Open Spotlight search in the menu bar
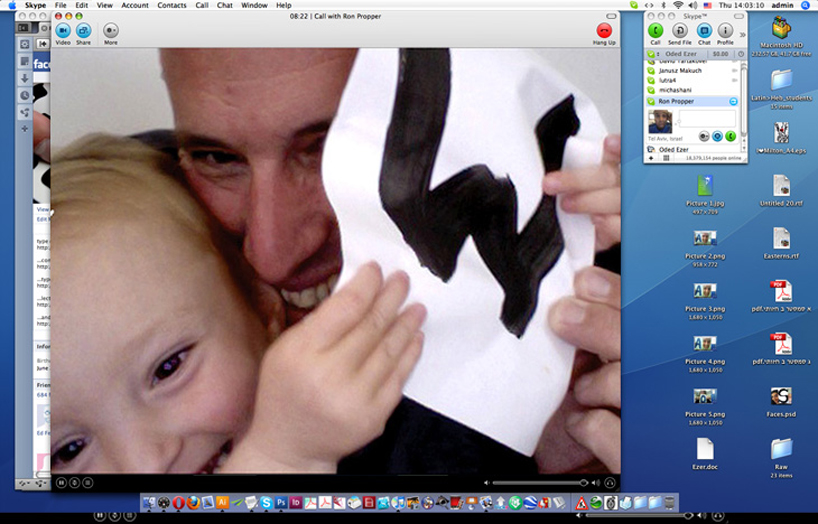This screenshot has width=818, height=524. pyautogui.click(x=806, y=5)
